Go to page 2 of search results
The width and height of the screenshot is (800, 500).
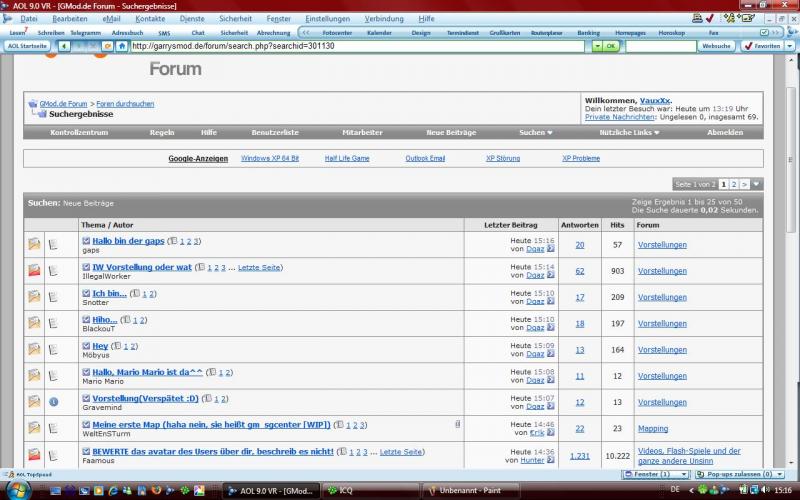pyautogui.click(x=733, y=184)
